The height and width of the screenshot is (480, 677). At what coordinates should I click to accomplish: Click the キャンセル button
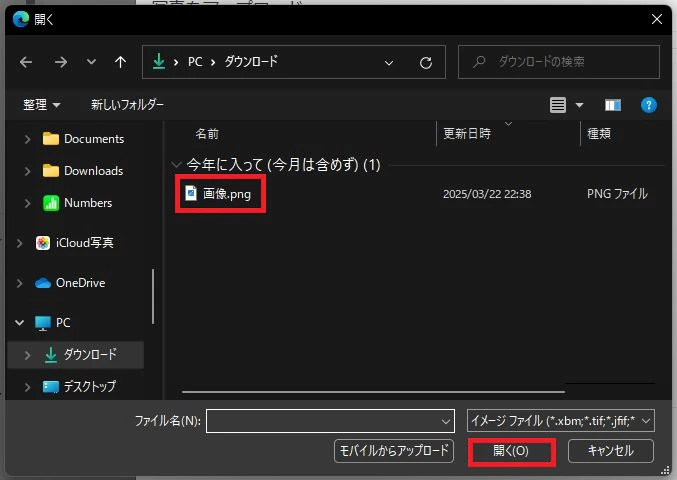611,451
